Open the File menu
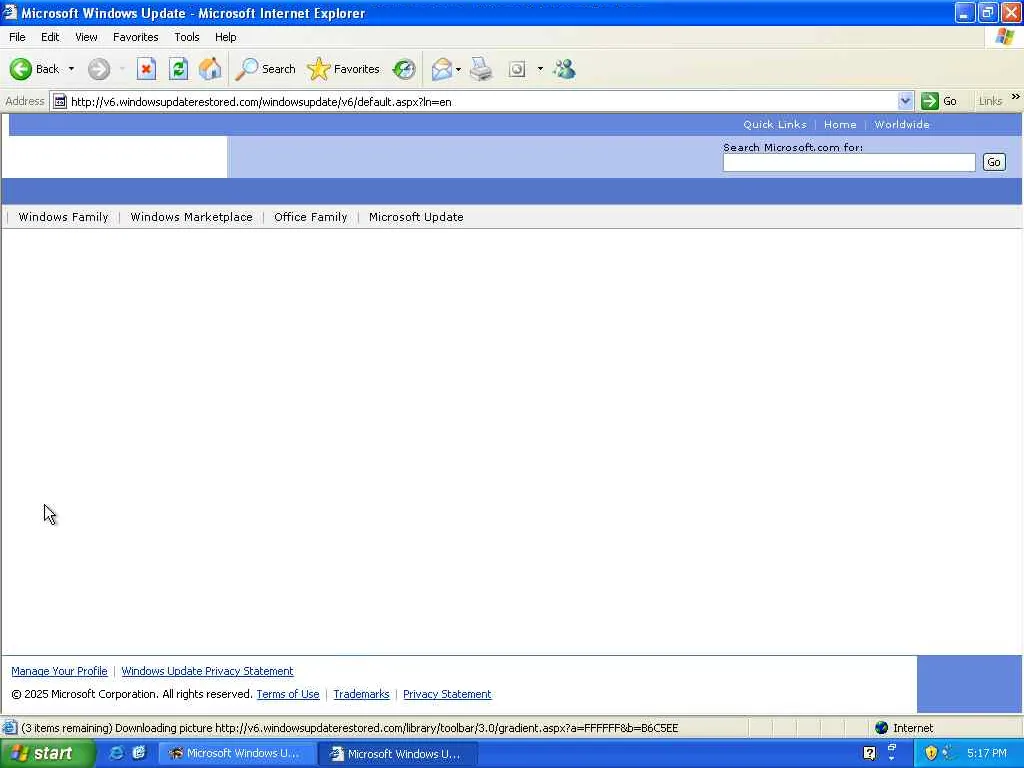The height and width of the screenshot is (768, 1024). pos(17,37)
